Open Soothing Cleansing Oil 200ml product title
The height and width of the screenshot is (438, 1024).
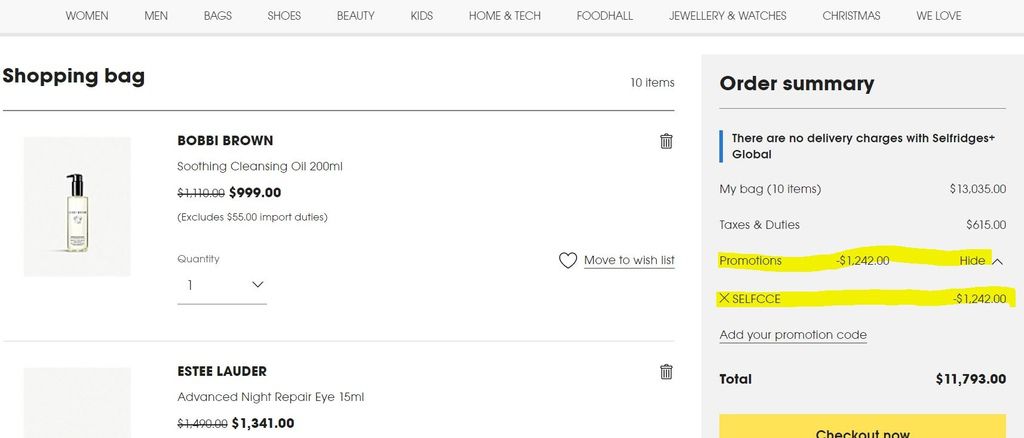point(260,166)
